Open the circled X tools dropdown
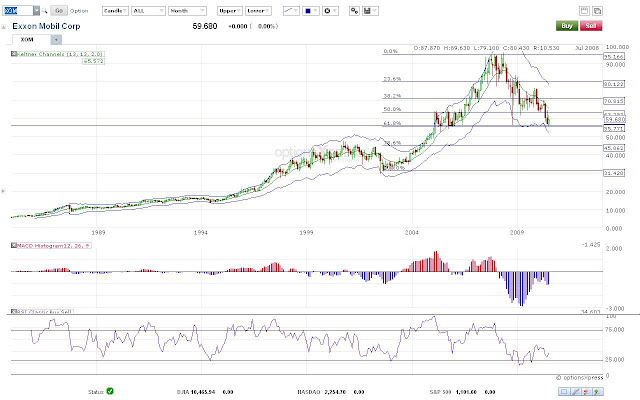Image resolution: width=640 pixels, height=400 pixels. point(330,11)
